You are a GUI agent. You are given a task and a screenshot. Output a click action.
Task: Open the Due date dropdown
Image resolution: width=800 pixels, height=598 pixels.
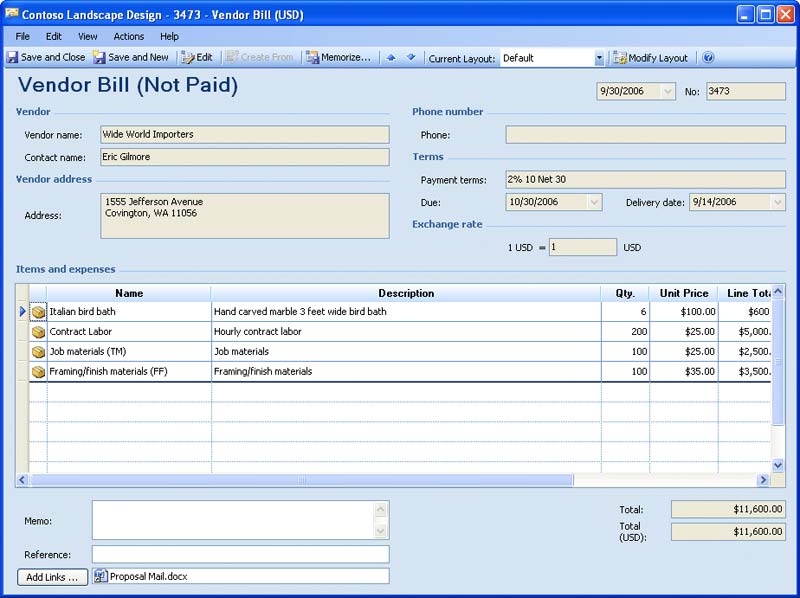(594, 202)
